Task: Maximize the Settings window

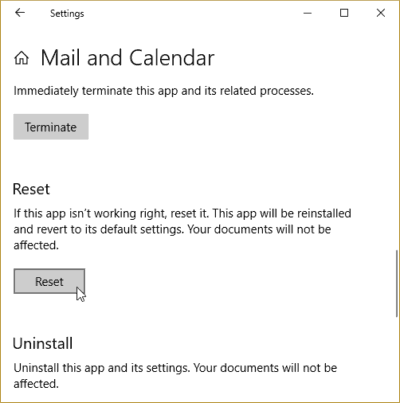Action: [x=344, y=13]
